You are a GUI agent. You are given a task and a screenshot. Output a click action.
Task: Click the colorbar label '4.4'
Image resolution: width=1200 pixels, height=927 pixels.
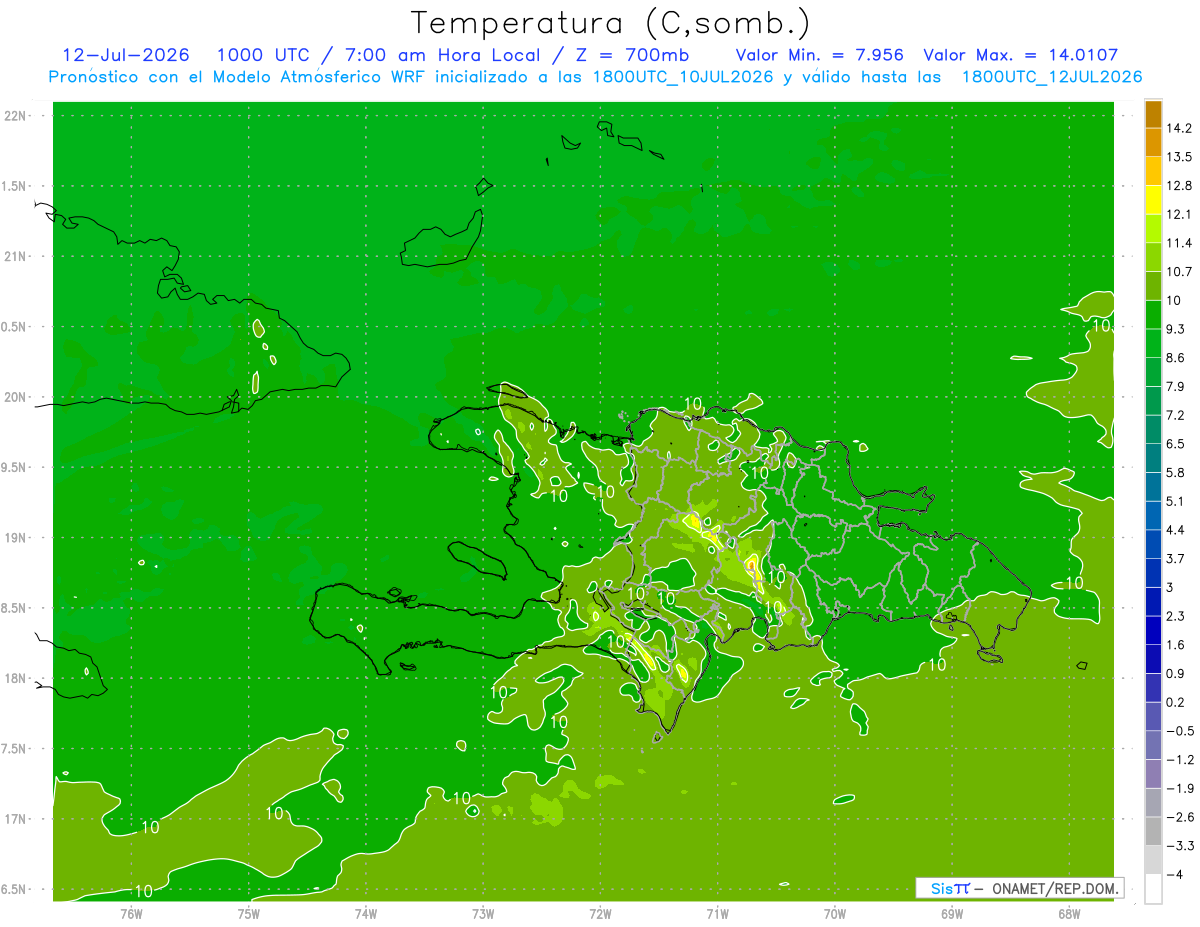click(x=1176, y=530)
